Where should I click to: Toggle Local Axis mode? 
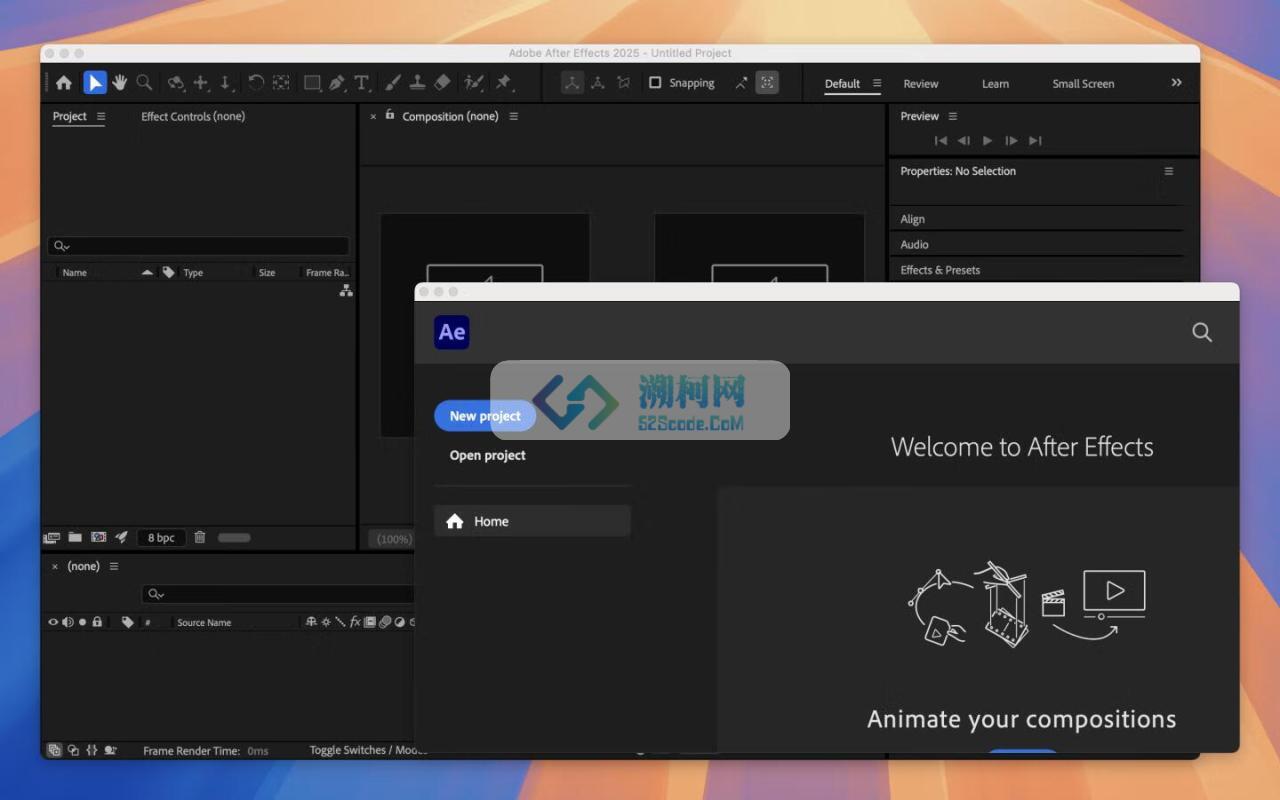(x=572, y=83)
